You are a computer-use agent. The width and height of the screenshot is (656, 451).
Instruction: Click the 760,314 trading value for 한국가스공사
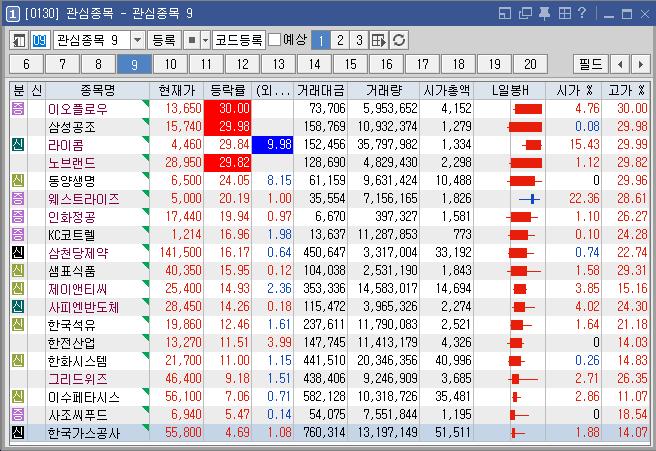(x=325, y=433)
